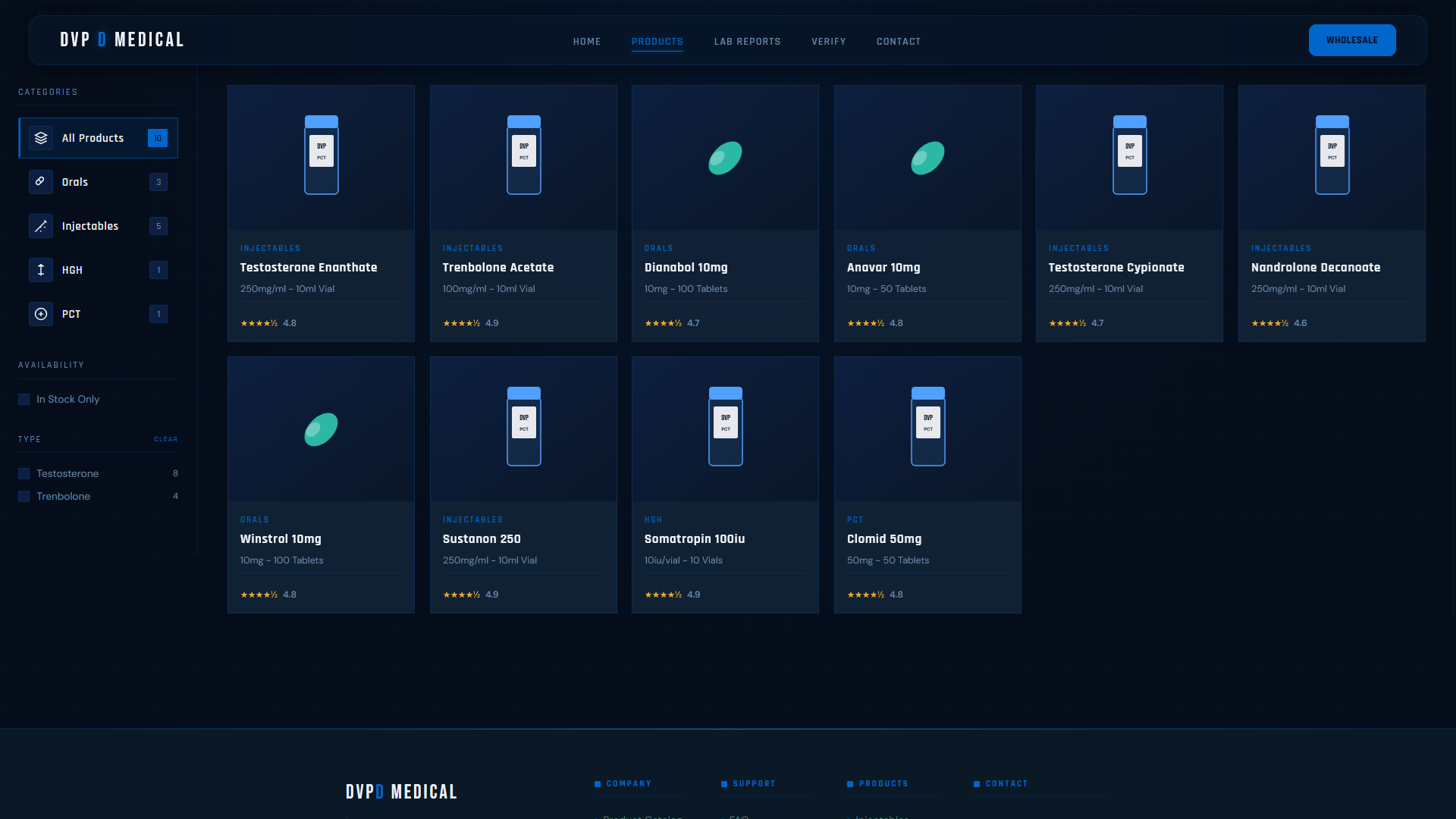
Task: Click the Clomid 50mg vial image
Action: pyautogui.click(x=928, y=427)
